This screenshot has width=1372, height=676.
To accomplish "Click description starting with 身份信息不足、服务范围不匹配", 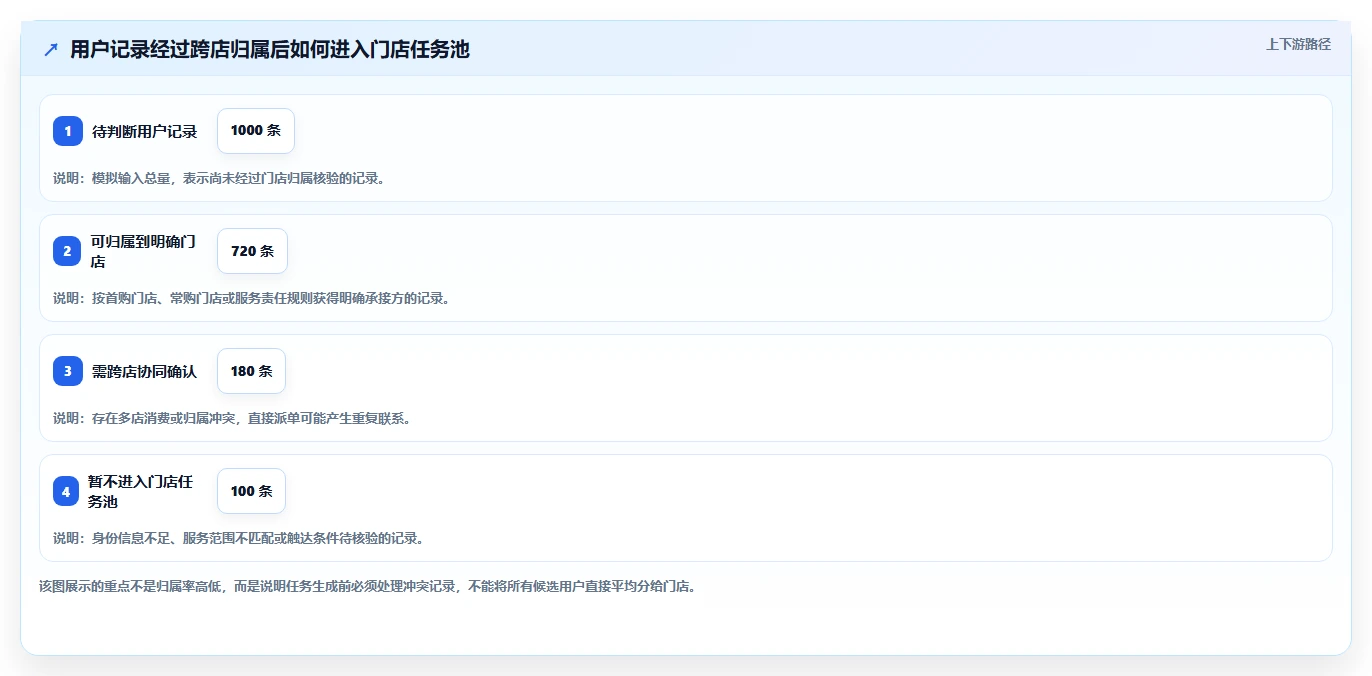I will 238,538.
